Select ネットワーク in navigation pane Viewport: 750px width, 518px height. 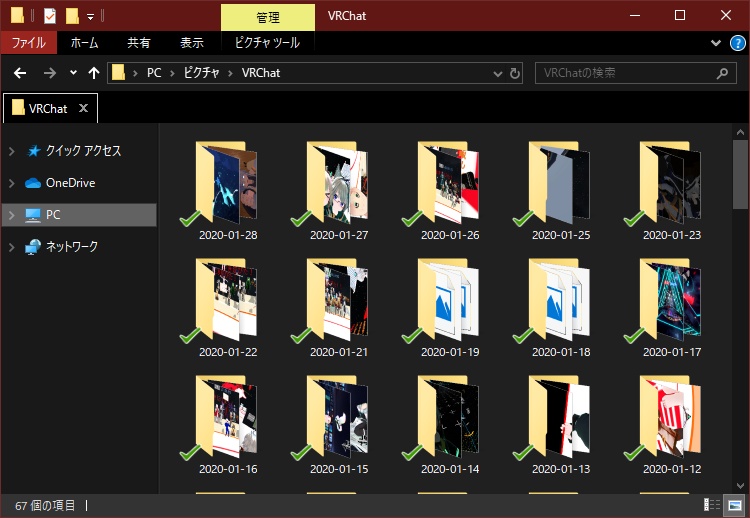point(72,247)
